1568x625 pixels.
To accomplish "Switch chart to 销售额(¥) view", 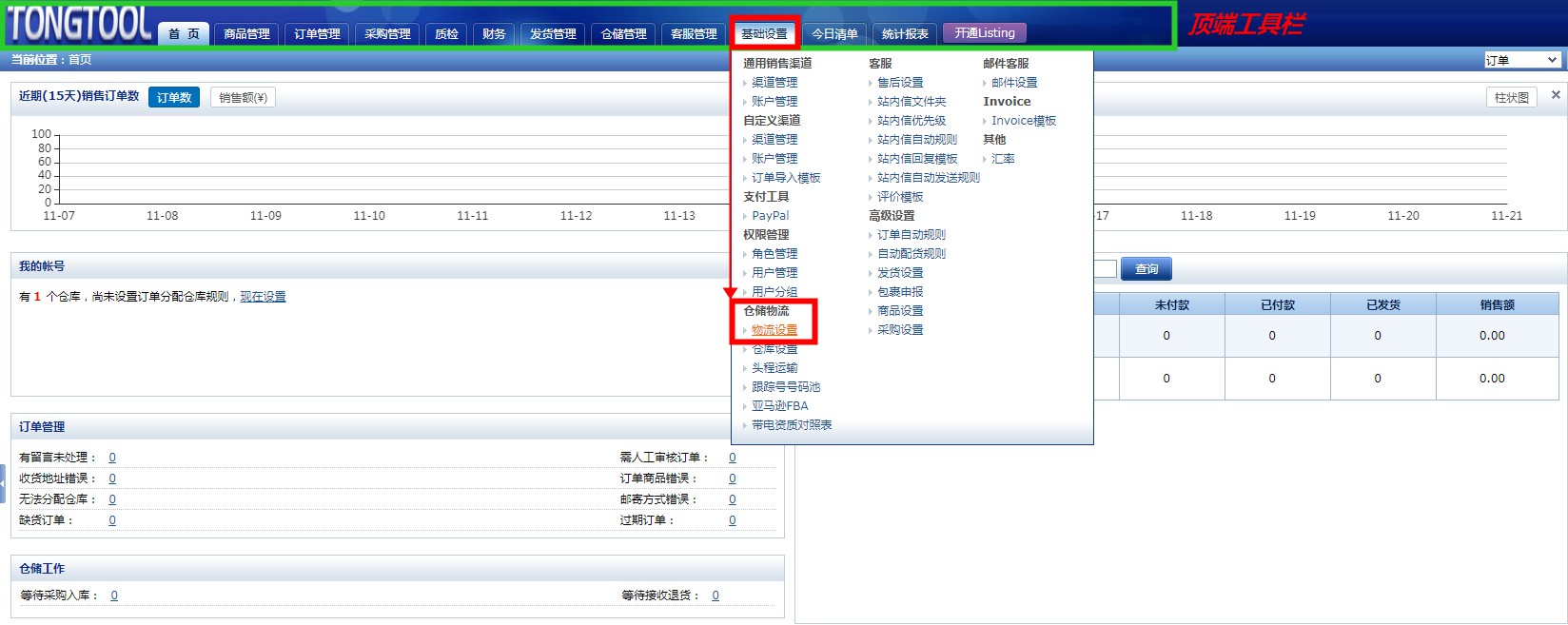I will pyautogui.click(x=243, y=97).
